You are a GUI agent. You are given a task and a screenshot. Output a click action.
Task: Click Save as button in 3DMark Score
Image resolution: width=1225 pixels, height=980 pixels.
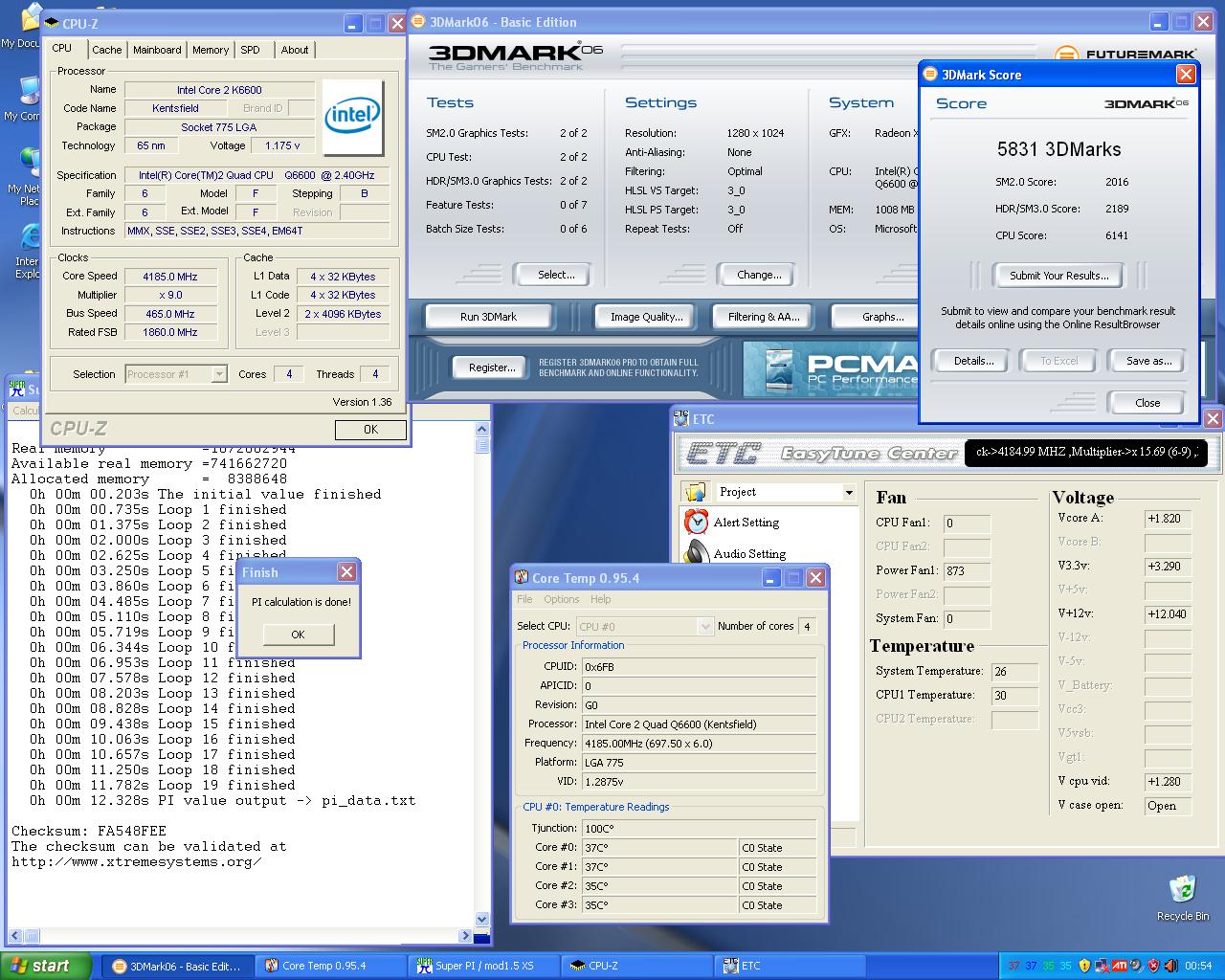1148,361
